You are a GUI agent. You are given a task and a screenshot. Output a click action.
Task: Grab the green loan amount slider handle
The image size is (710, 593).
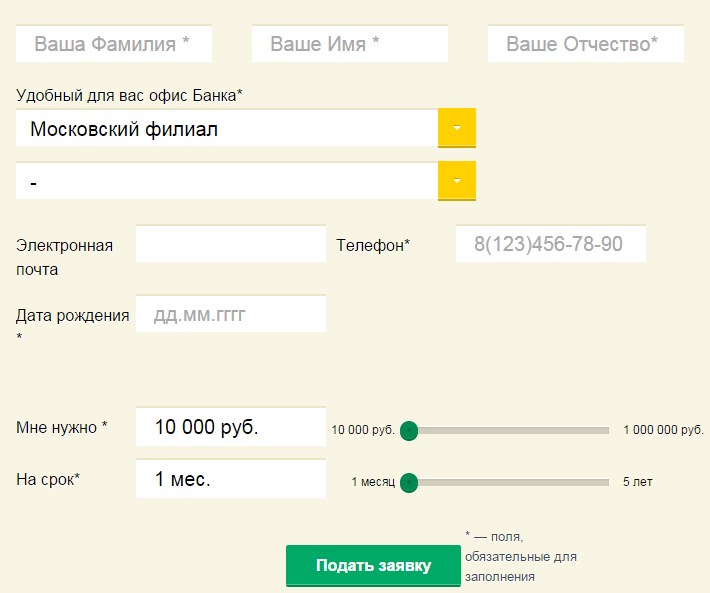point(408,431)
